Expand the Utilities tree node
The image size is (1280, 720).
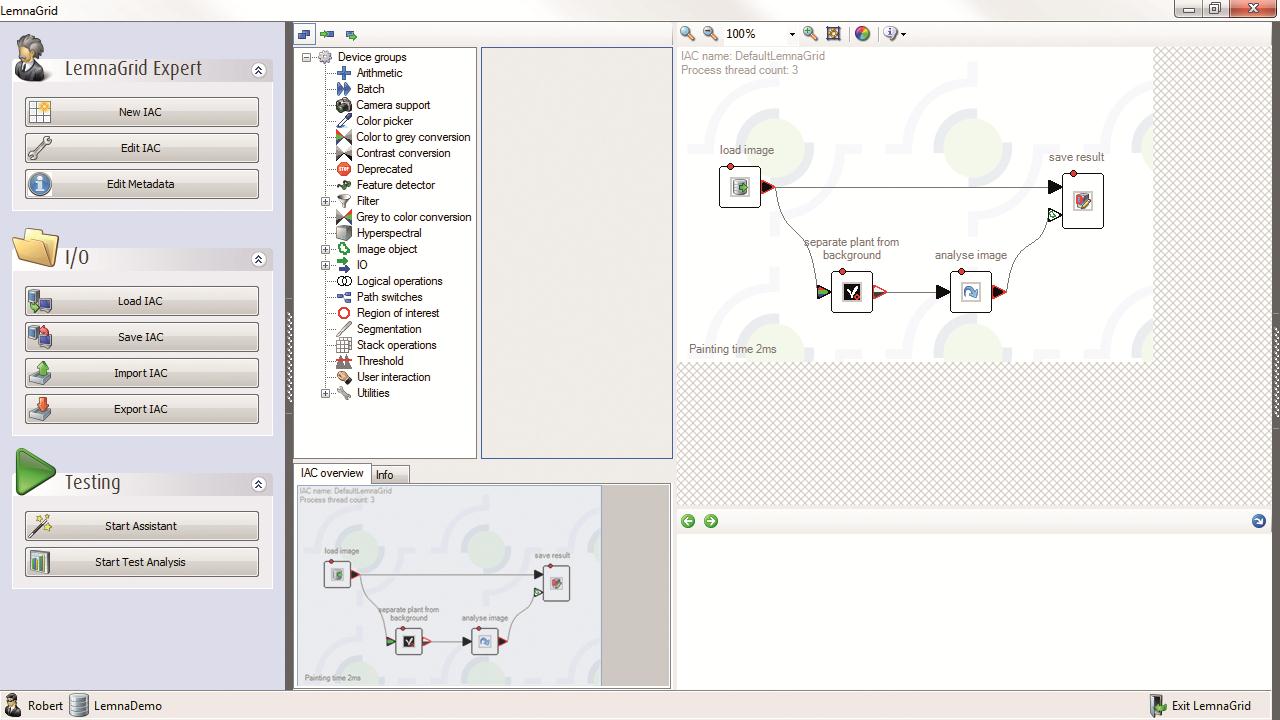tap(325, 393)
